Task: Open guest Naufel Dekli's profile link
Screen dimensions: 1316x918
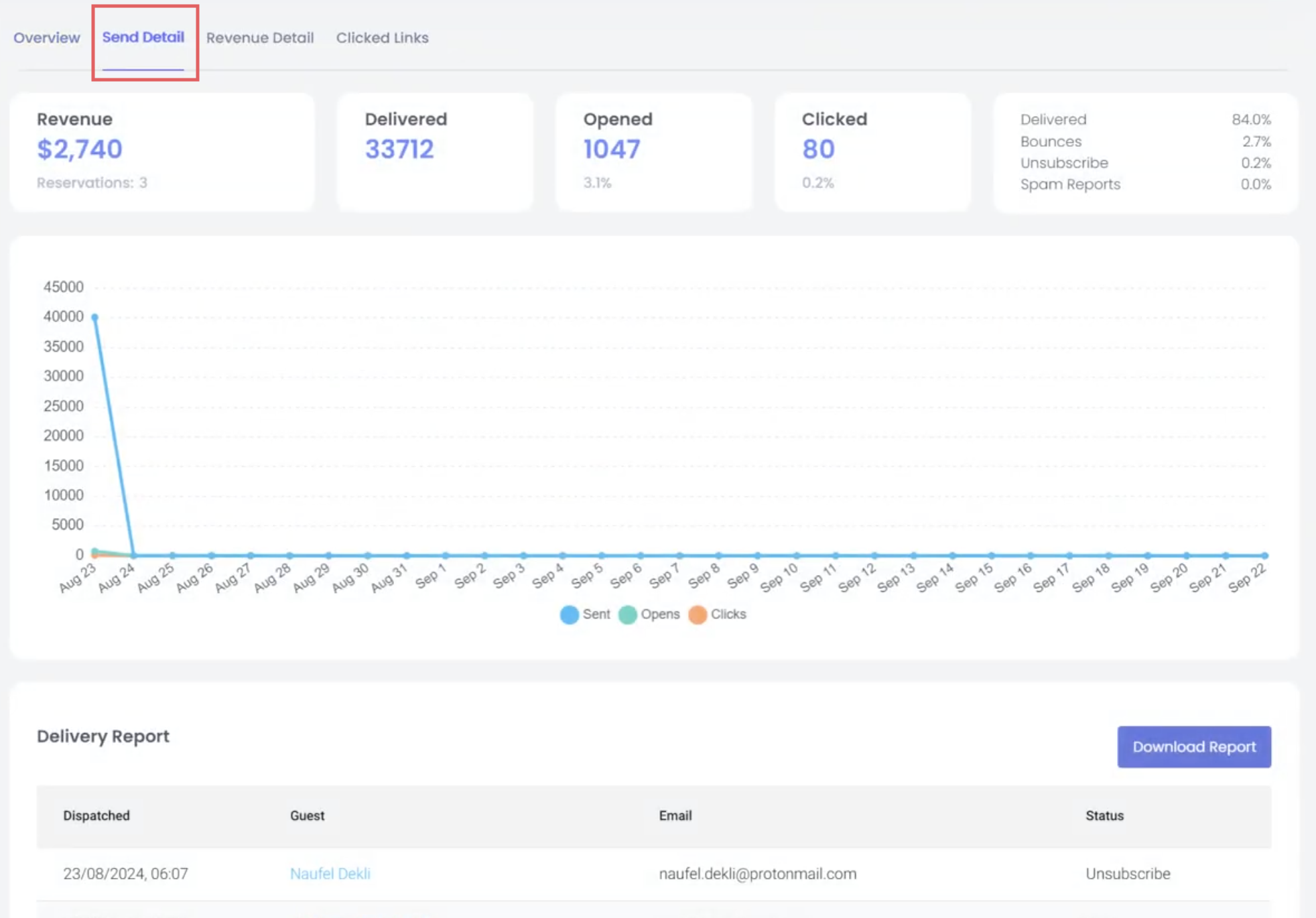Action: 330,873
